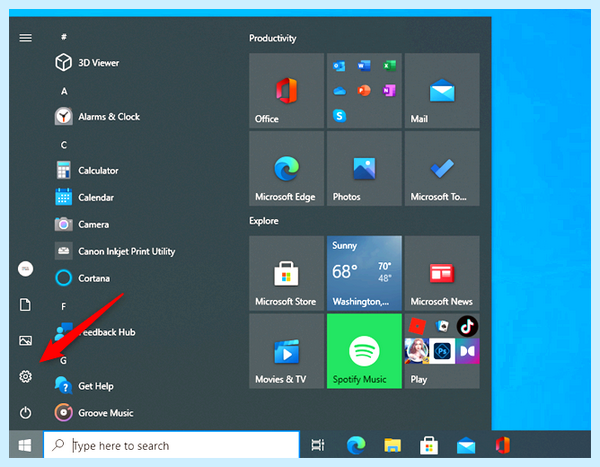
Task: Click the user account avatar
Action: click(26, 269)
